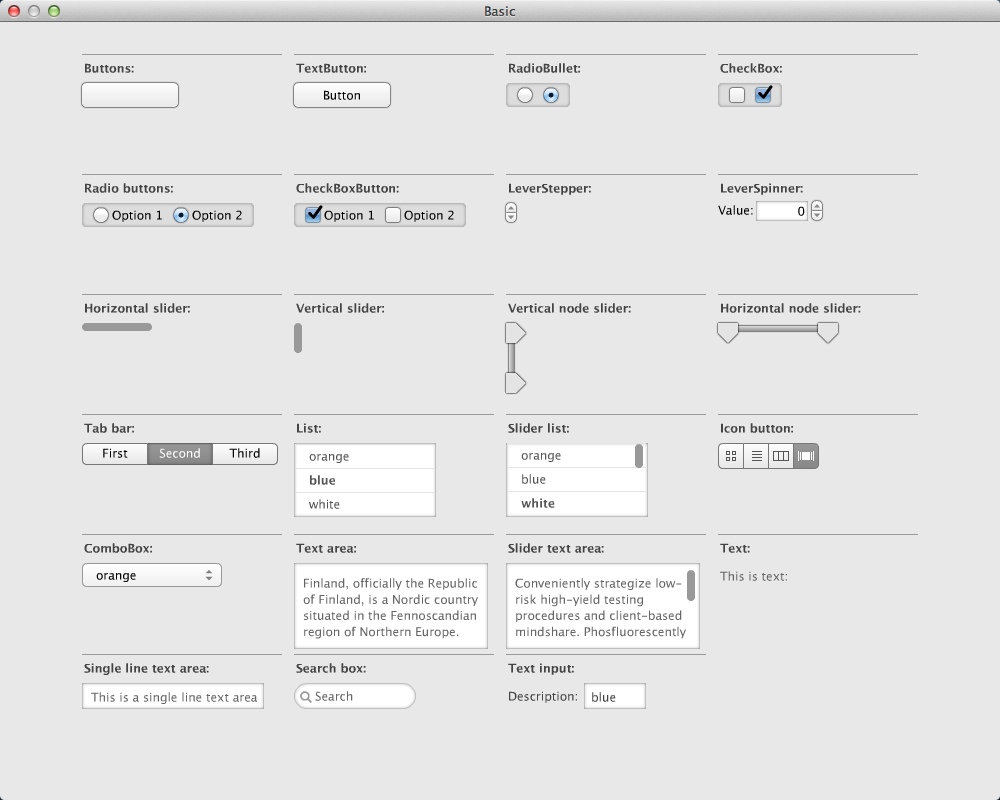Click inside the blue Text input field
The height and width of the screenshot is (800, 1000).
point(614,695)
